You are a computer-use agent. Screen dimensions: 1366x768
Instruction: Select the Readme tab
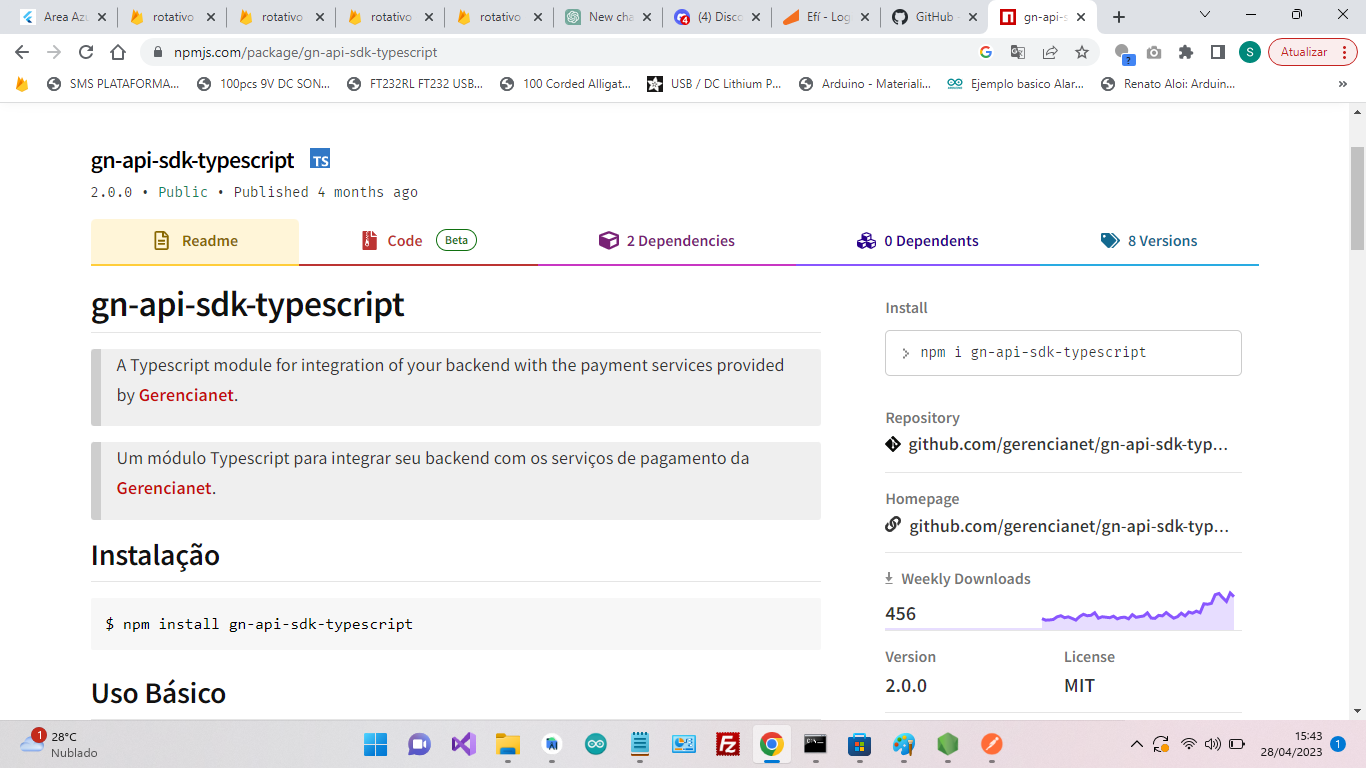(x=195, y=241)
